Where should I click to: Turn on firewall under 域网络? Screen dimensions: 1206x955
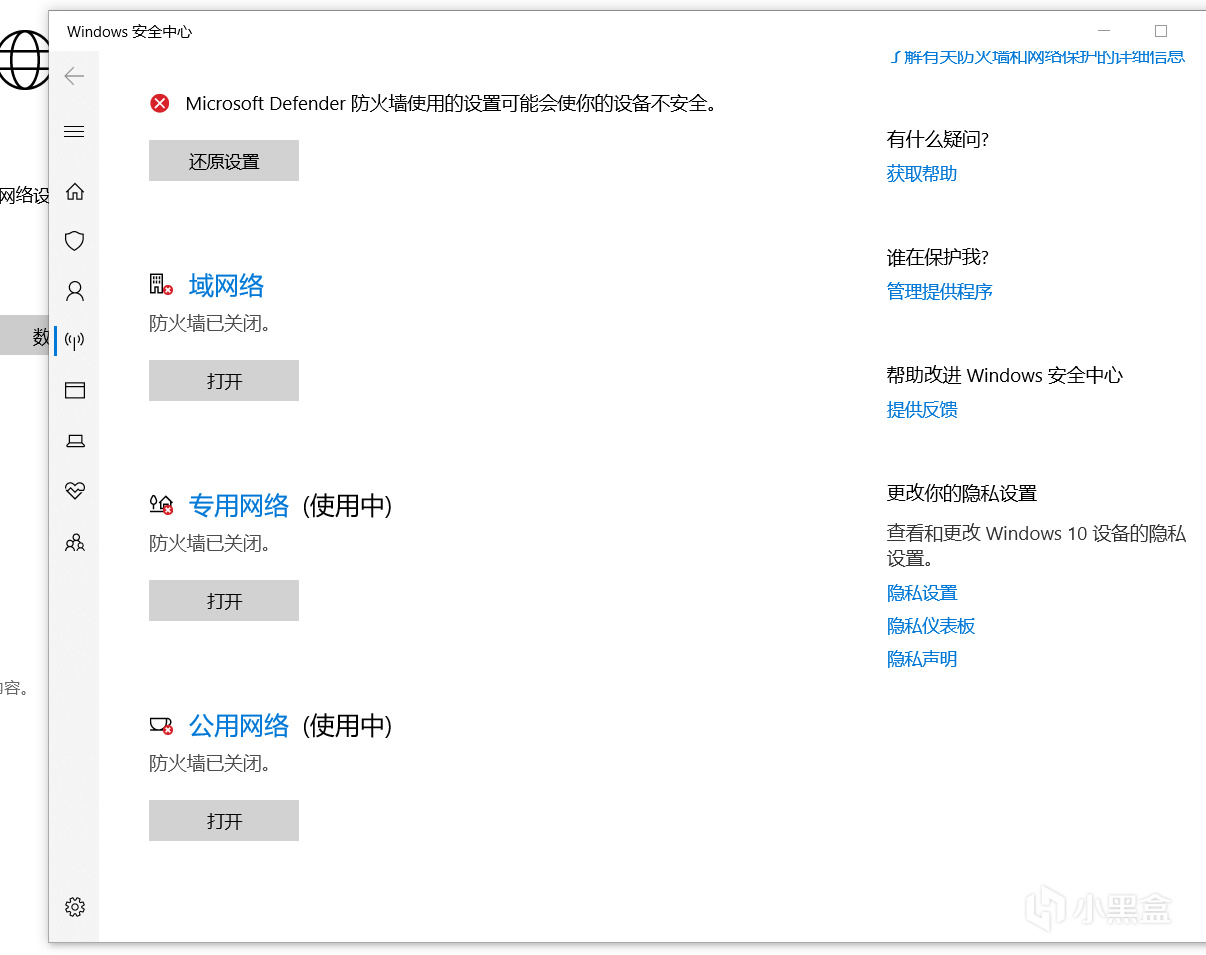(224, 381)
